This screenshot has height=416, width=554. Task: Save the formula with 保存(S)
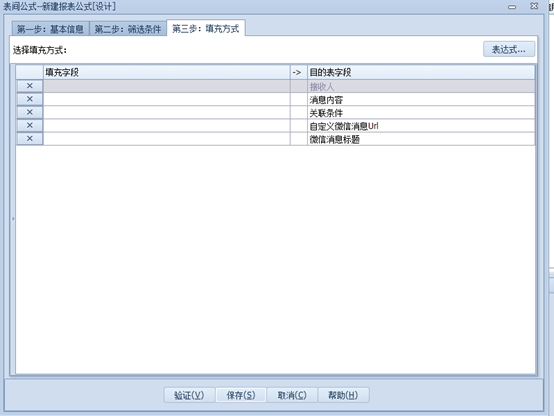coord(241,395)
